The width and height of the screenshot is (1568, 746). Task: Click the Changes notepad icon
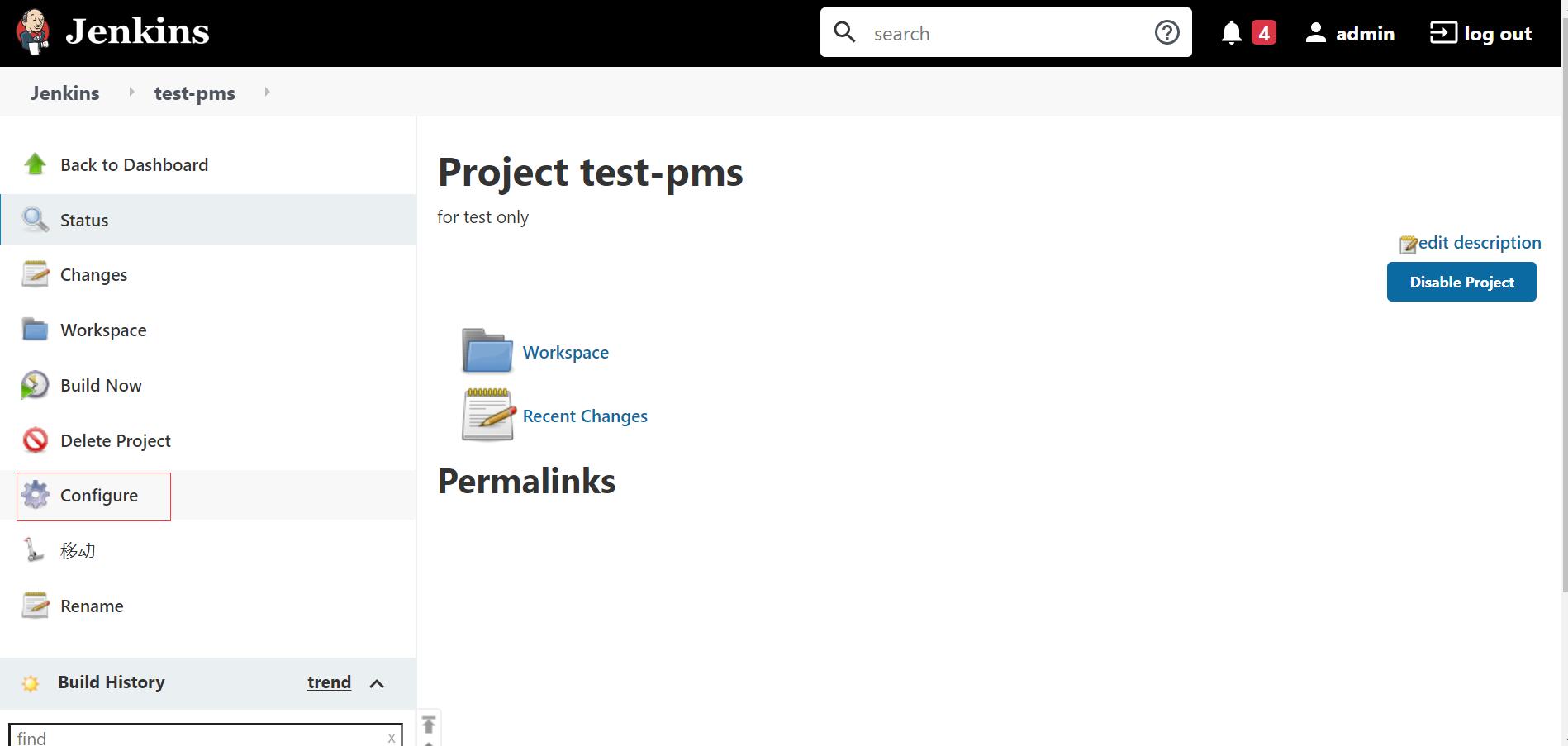coord(33,274)
